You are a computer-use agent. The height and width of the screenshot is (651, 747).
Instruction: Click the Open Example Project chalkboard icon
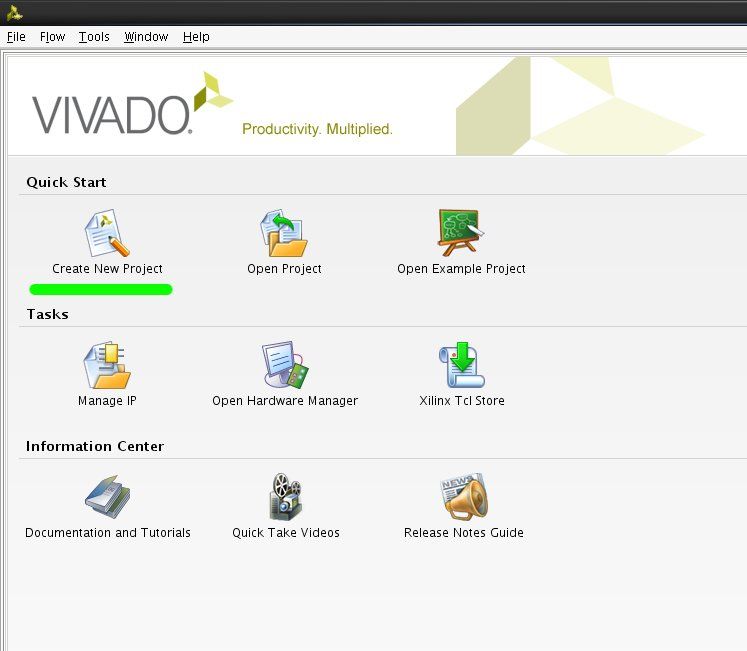461,233
